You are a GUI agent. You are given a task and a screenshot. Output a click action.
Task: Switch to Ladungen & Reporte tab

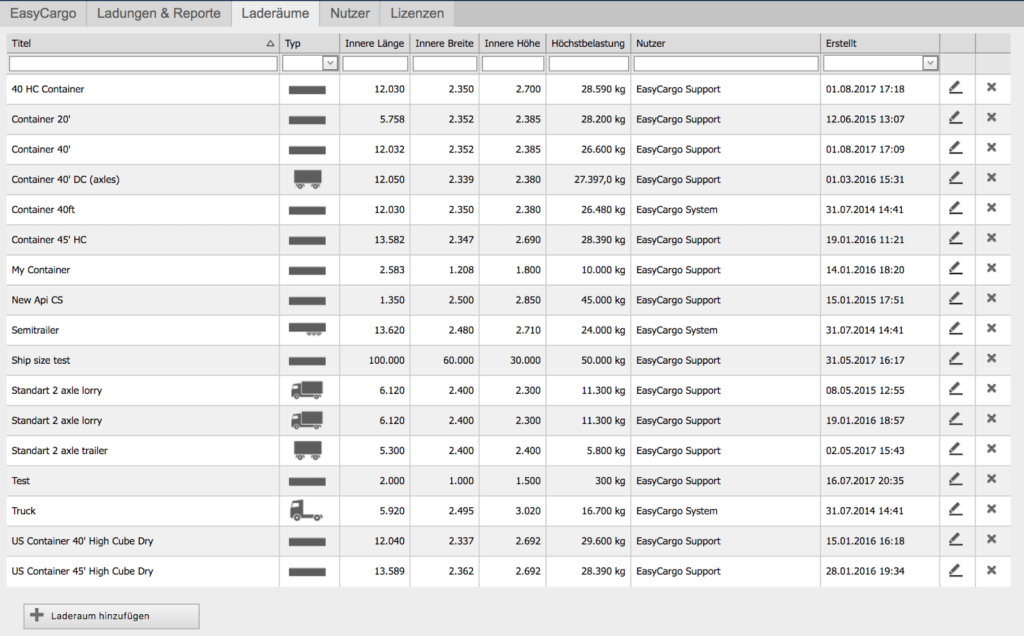click(x=159, y=13)
